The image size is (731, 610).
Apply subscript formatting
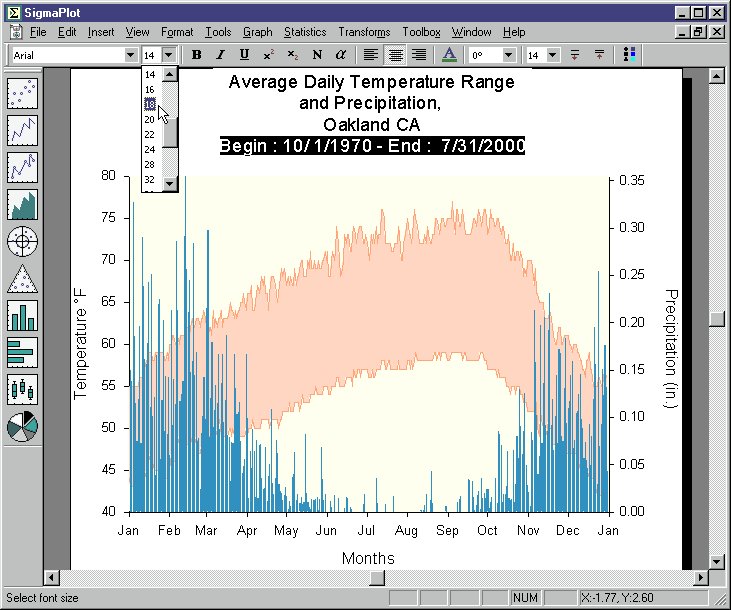(x=293, y=55)
